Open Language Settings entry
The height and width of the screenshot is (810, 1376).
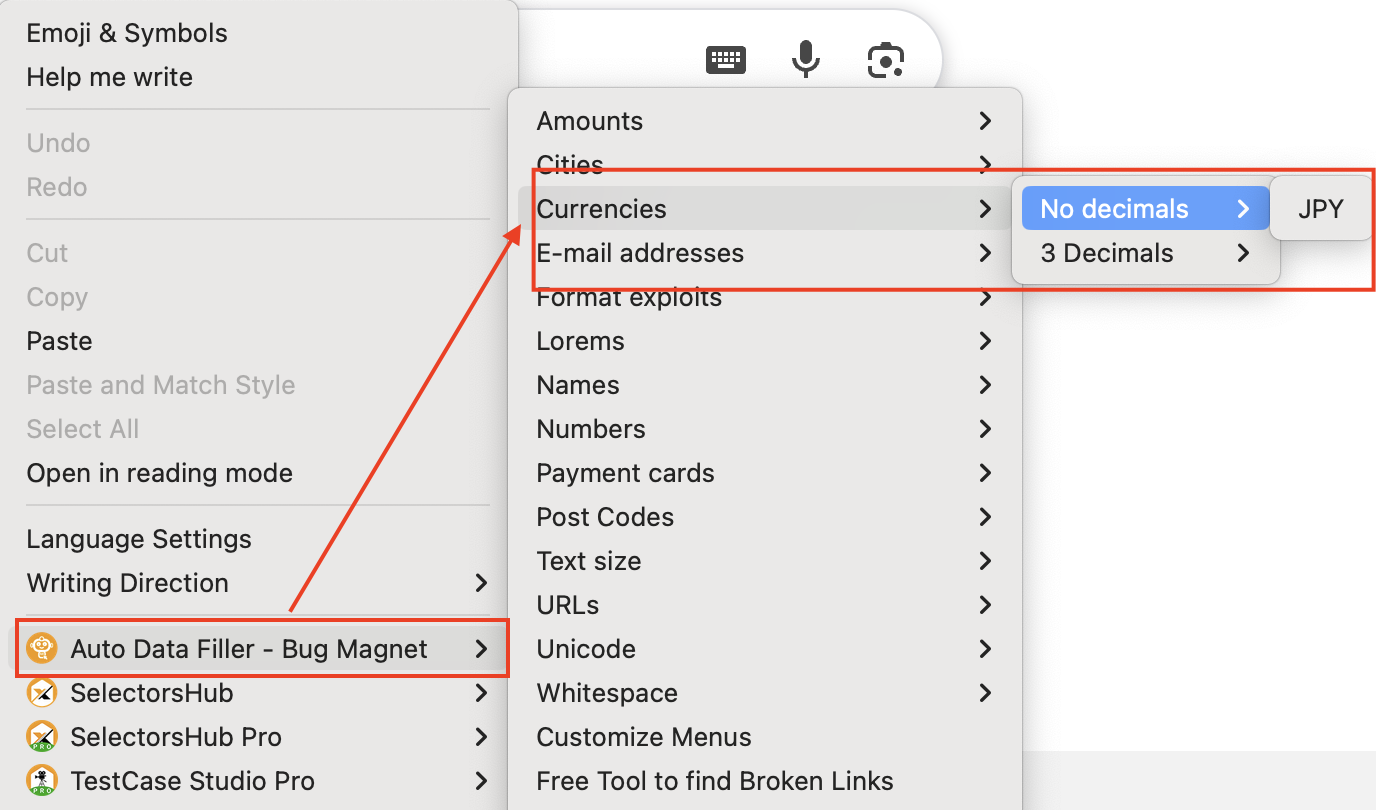tap(139, 539)
